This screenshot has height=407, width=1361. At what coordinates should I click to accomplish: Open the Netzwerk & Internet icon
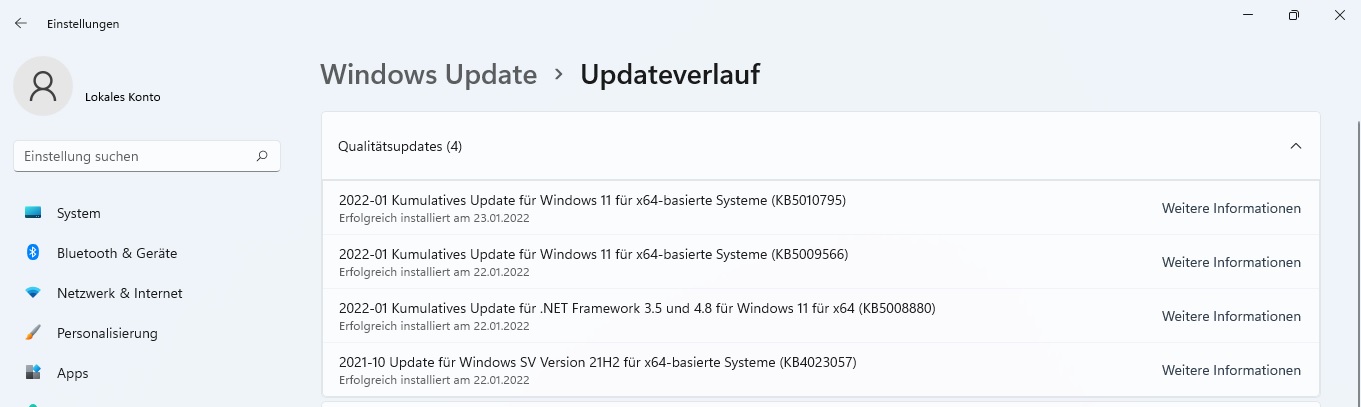tap(33, 293)
